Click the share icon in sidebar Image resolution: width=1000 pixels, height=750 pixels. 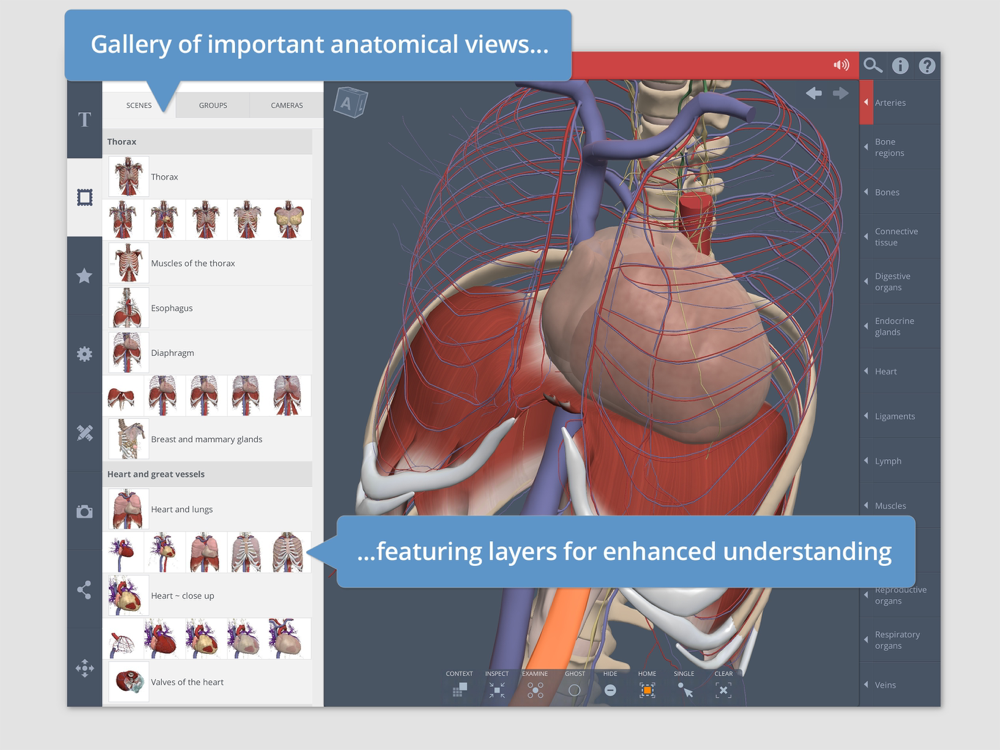pos(84,590)
